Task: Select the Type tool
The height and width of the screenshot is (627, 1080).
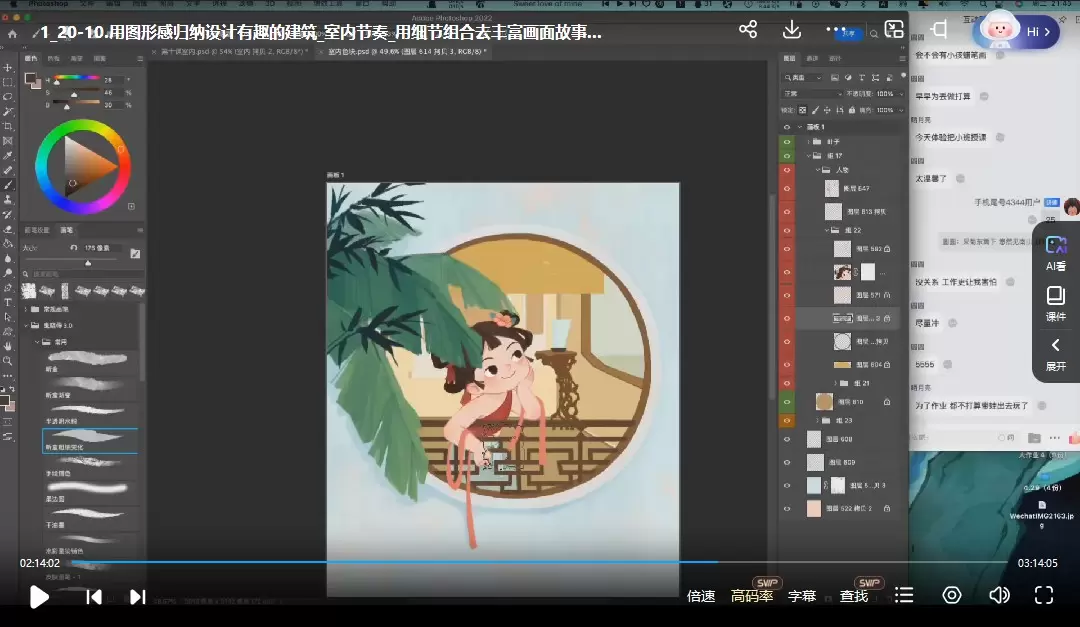Action: click(8, 302)
